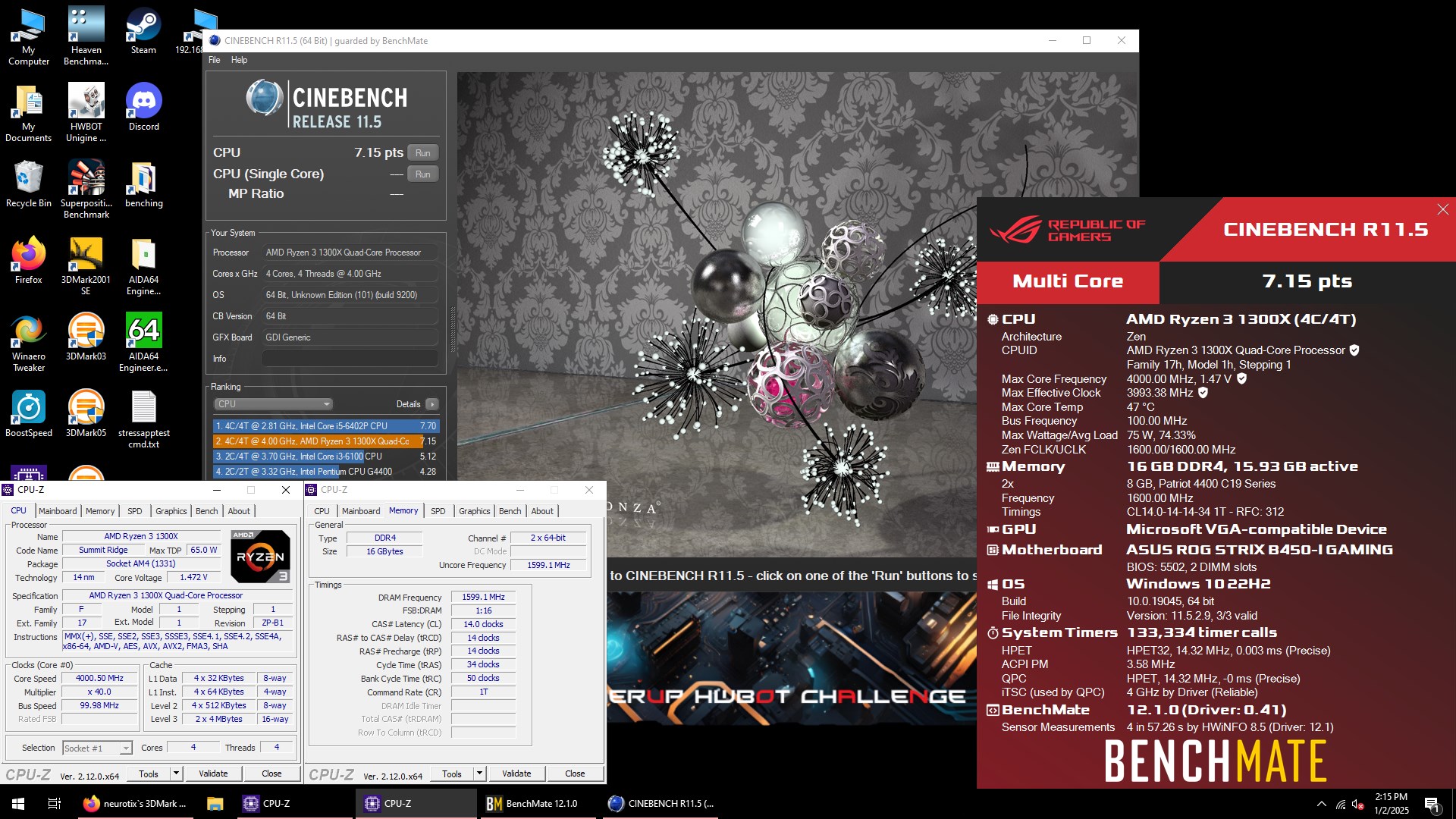
Task: Open the benching folder icon
Action: tap(143, 184)
